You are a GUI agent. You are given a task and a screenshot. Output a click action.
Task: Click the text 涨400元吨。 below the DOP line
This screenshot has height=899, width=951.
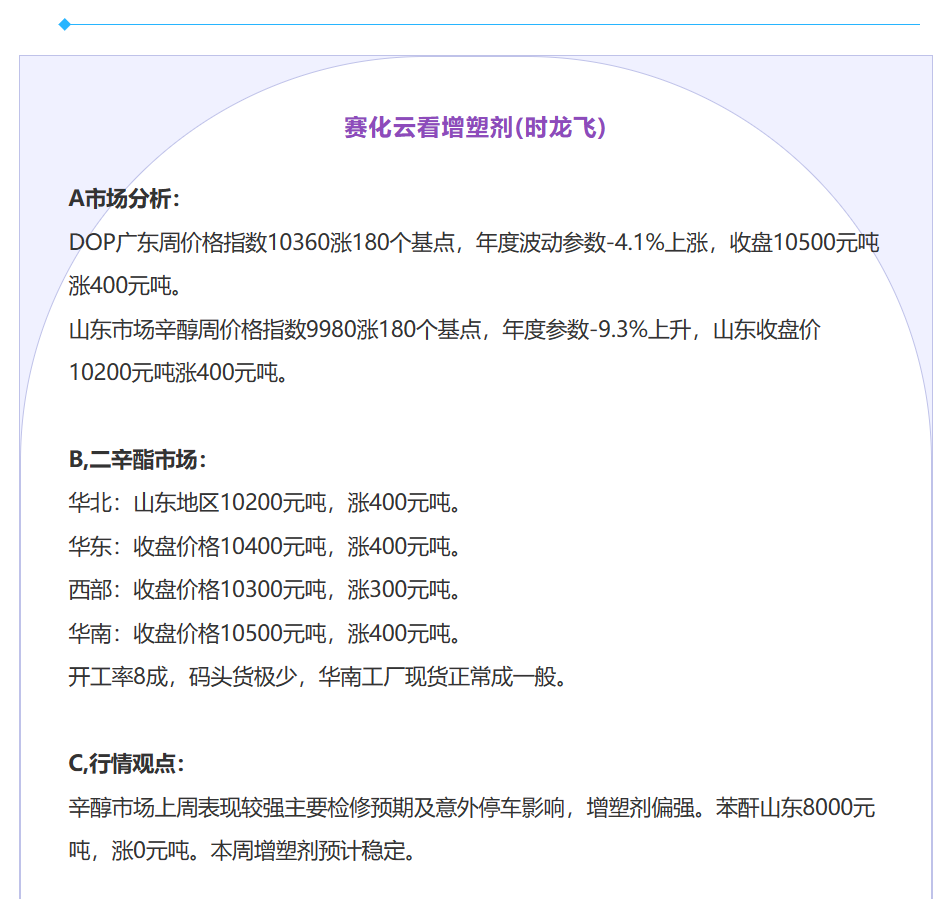[x=125, y=286]
